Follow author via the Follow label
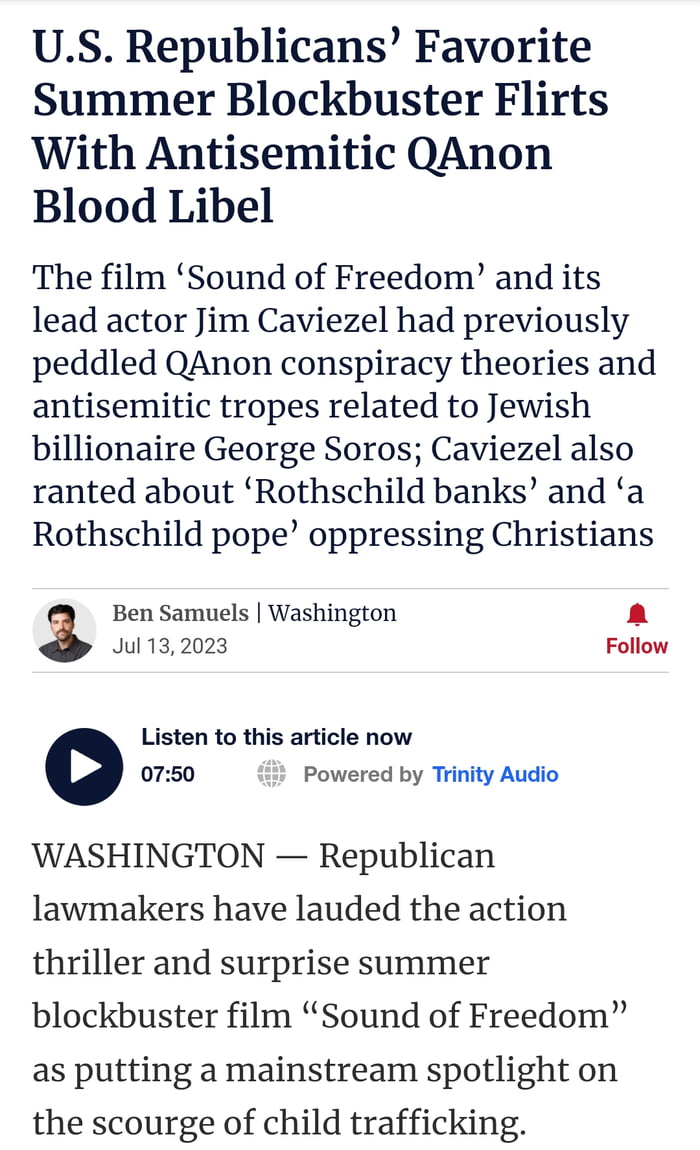This screenshot has height=1150, width=700. (637, 646)
